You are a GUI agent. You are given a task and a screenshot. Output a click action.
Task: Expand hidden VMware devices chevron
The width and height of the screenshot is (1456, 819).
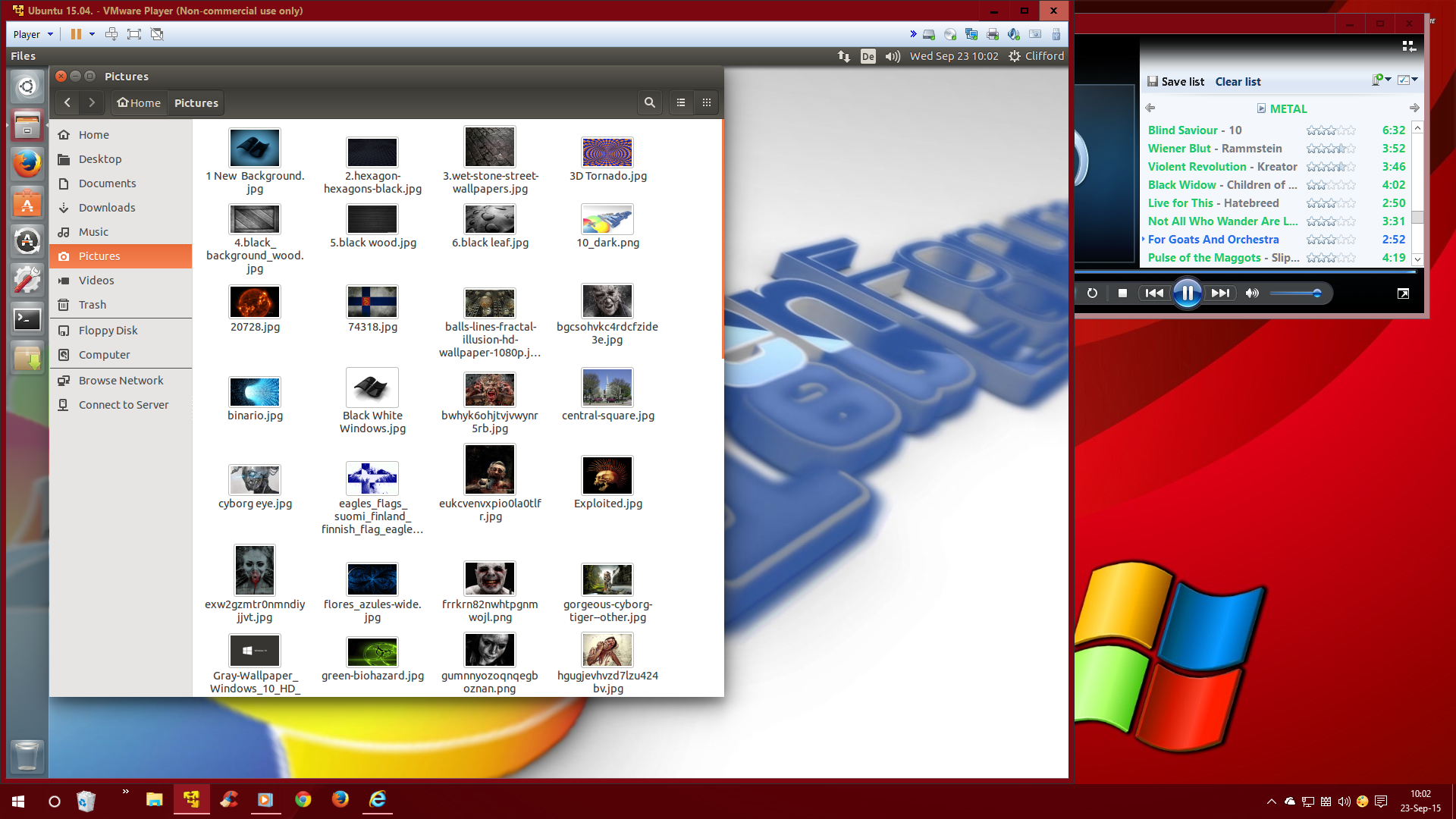click(x=913, y=34)
